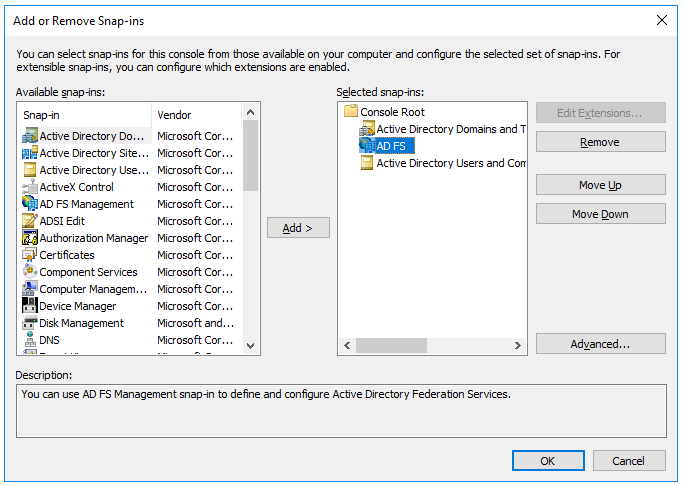Click the AD FS Management snap-in icon
685x484 pixels.
pos(30,204)
